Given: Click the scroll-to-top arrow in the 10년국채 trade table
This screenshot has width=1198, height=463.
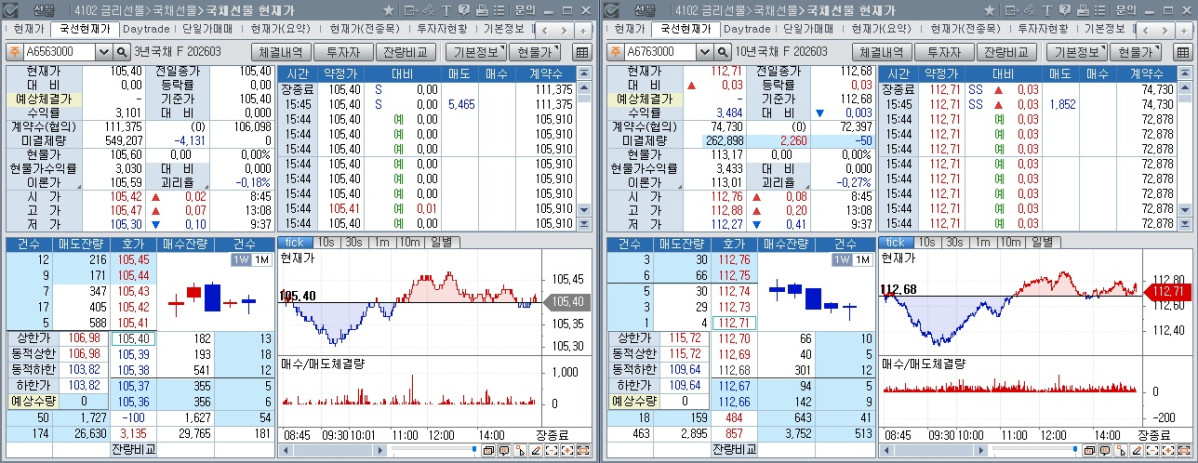Looking at the screenshot, I should (x=1185, y=73).
